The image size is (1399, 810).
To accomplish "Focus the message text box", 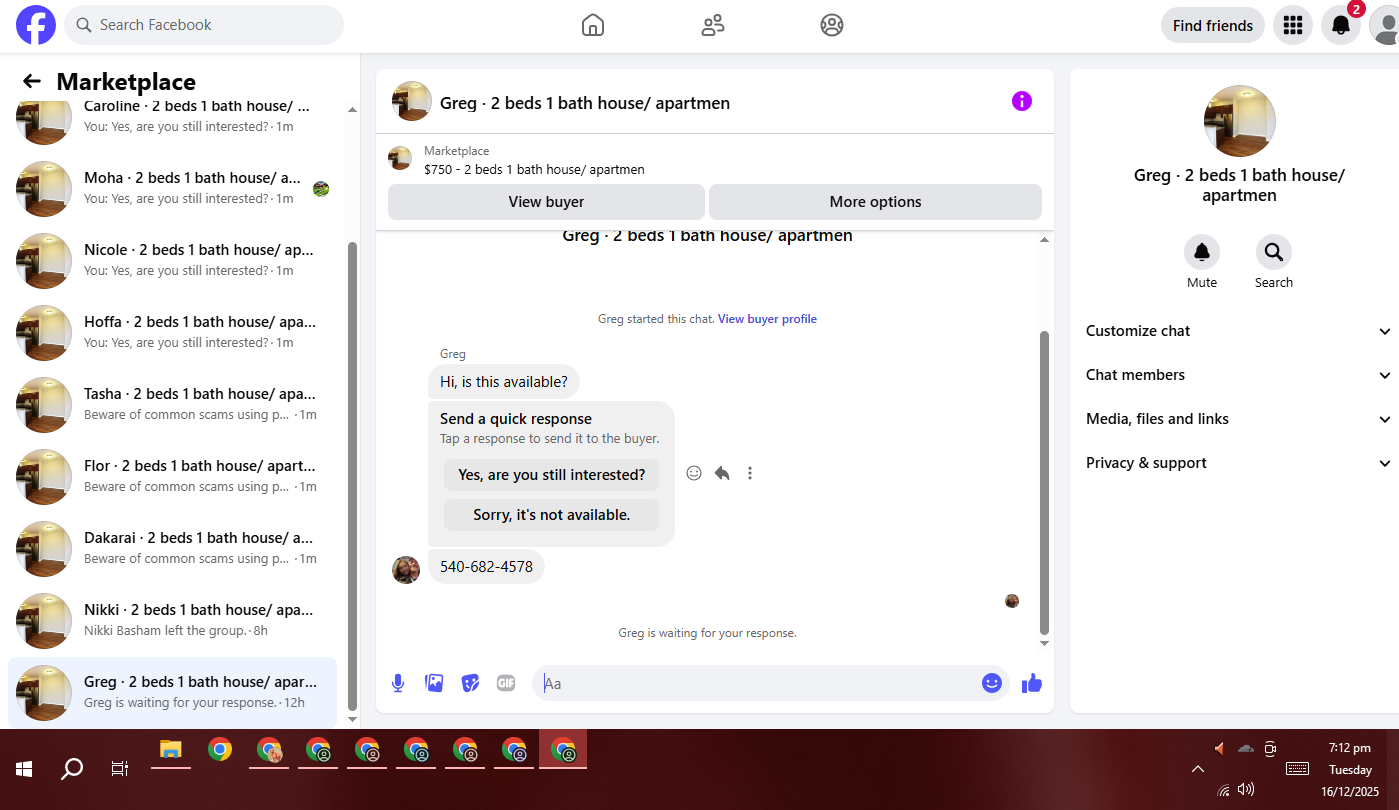I will (x=759, y=683).
